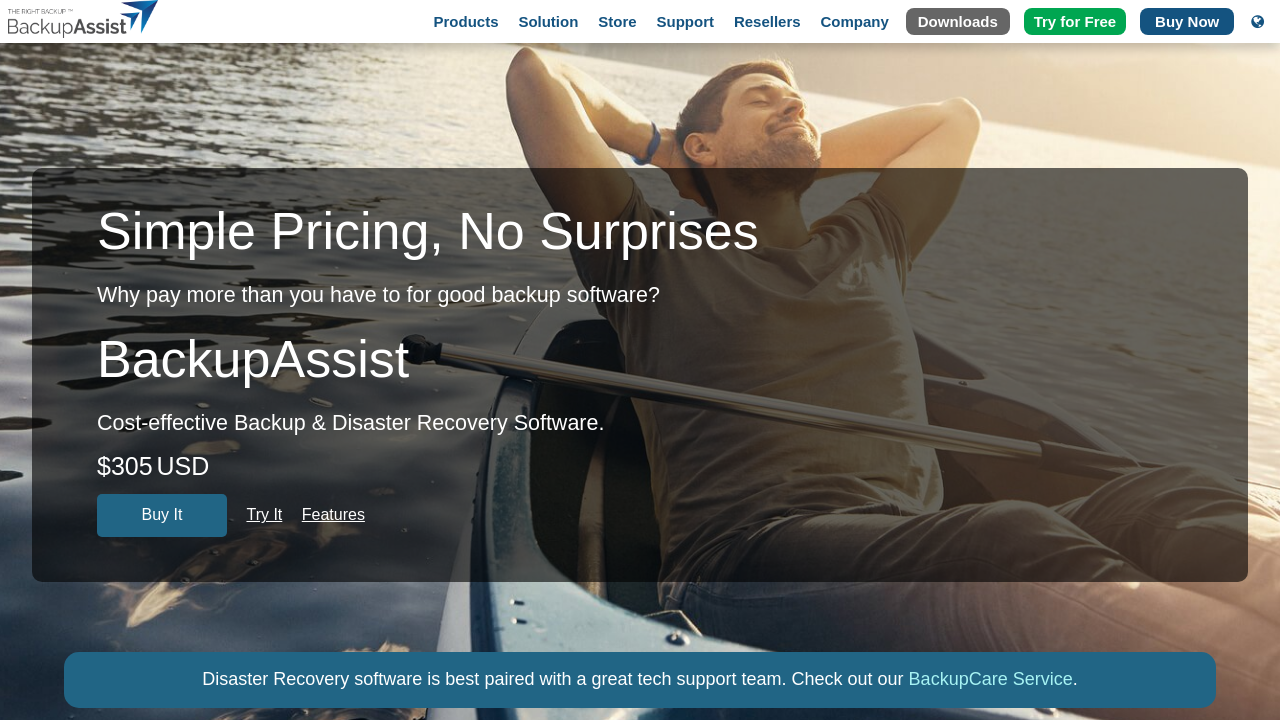Screen dimensions: 1280x720
Task: Open the BackupCare Service link
Action: coord(990,679)
